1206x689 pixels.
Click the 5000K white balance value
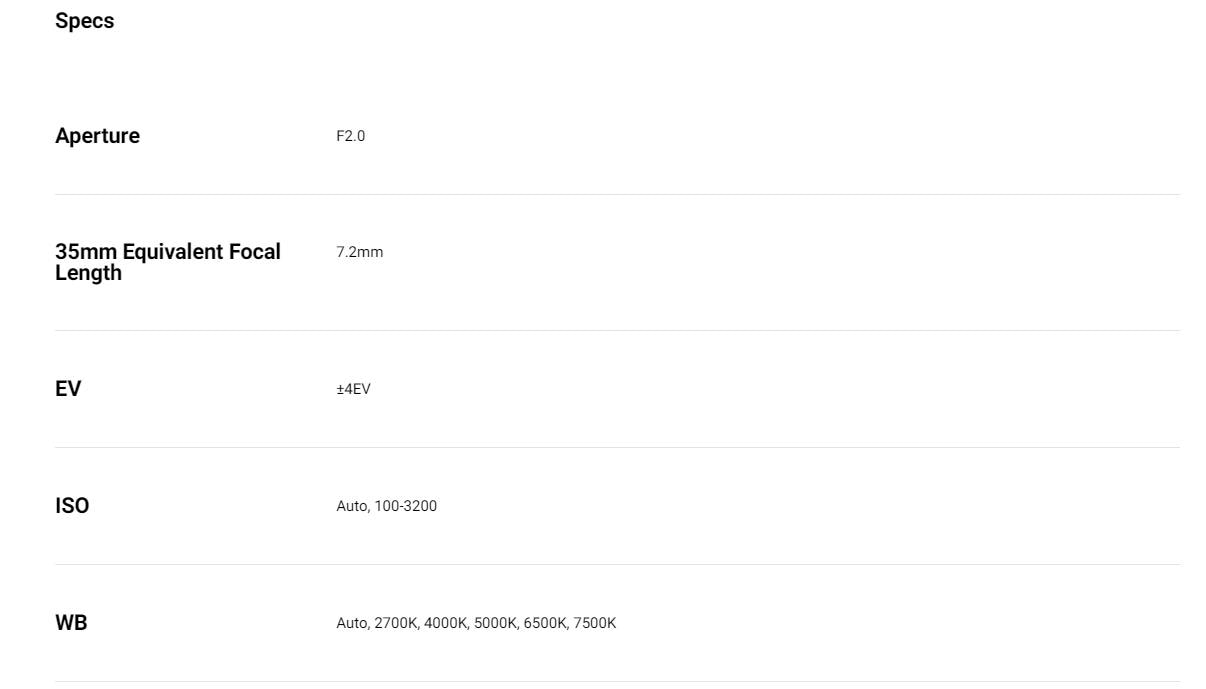(x=495, y=623)
